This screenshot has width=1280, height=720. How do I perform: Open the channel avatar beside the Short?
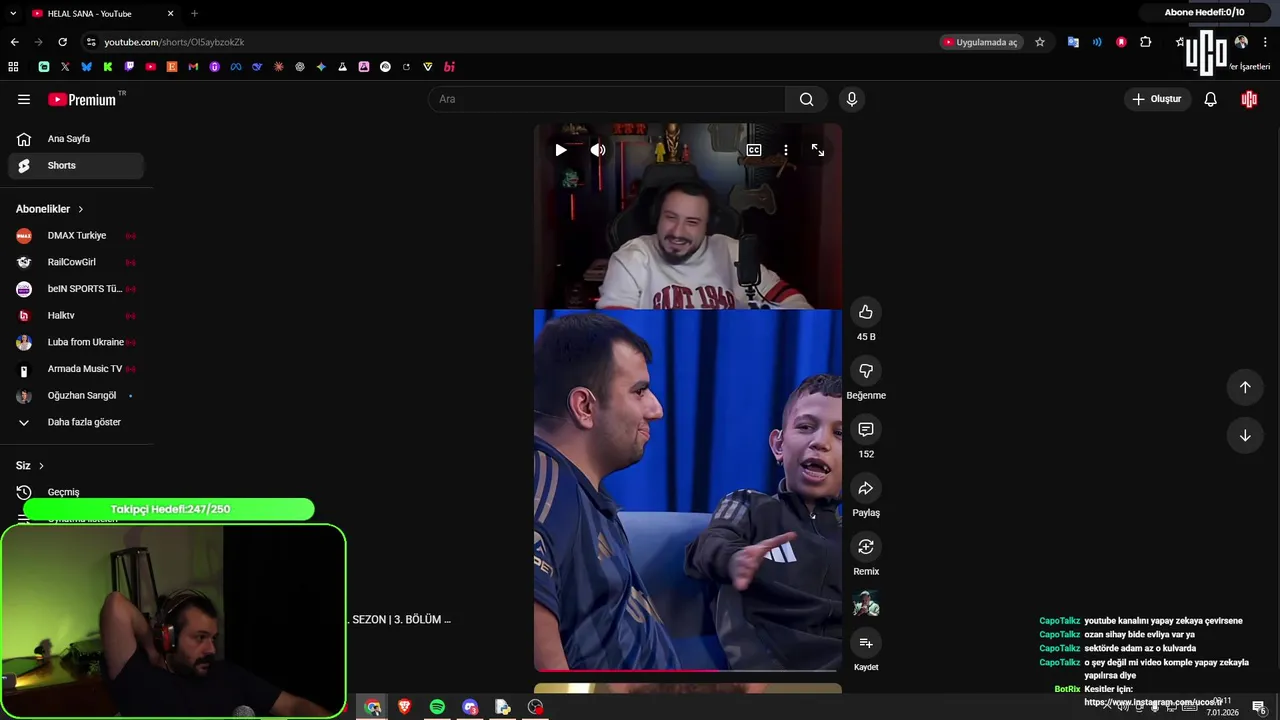(x=866, y=604)
